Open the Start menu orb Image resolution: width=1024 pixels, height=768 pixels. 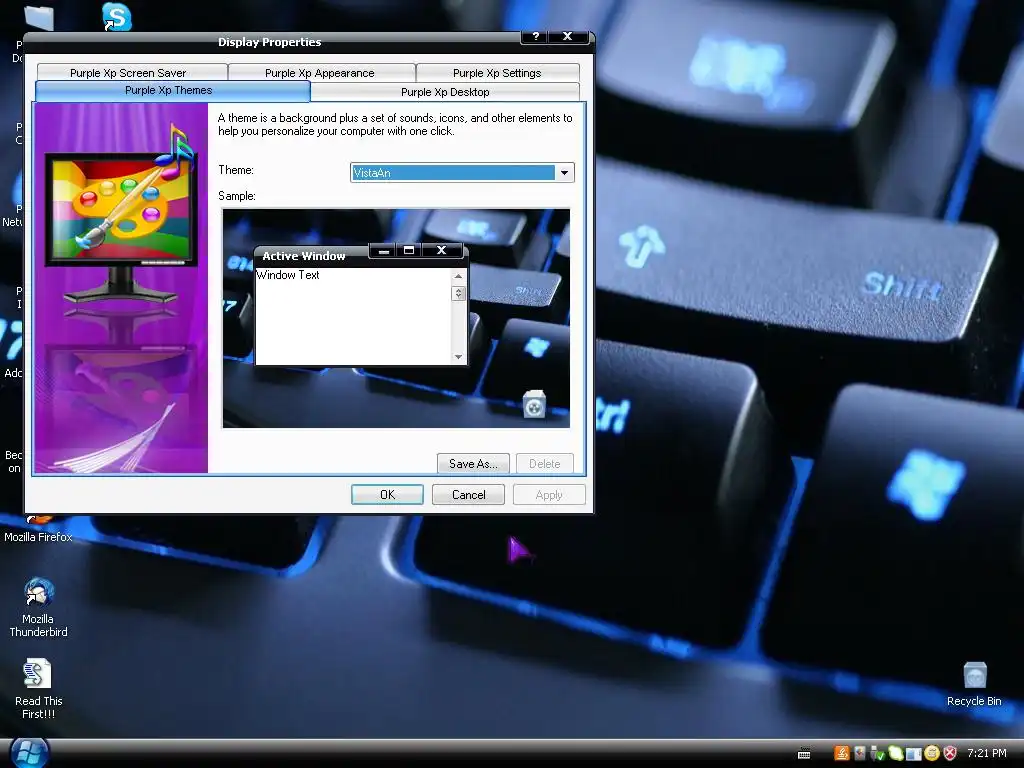coord(29,753)
